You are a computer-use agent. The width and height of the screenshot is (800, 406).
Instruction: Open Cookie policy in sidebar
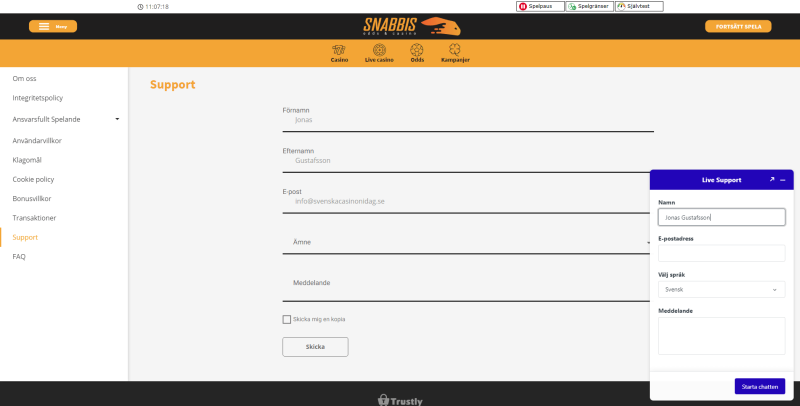(33, 180)
